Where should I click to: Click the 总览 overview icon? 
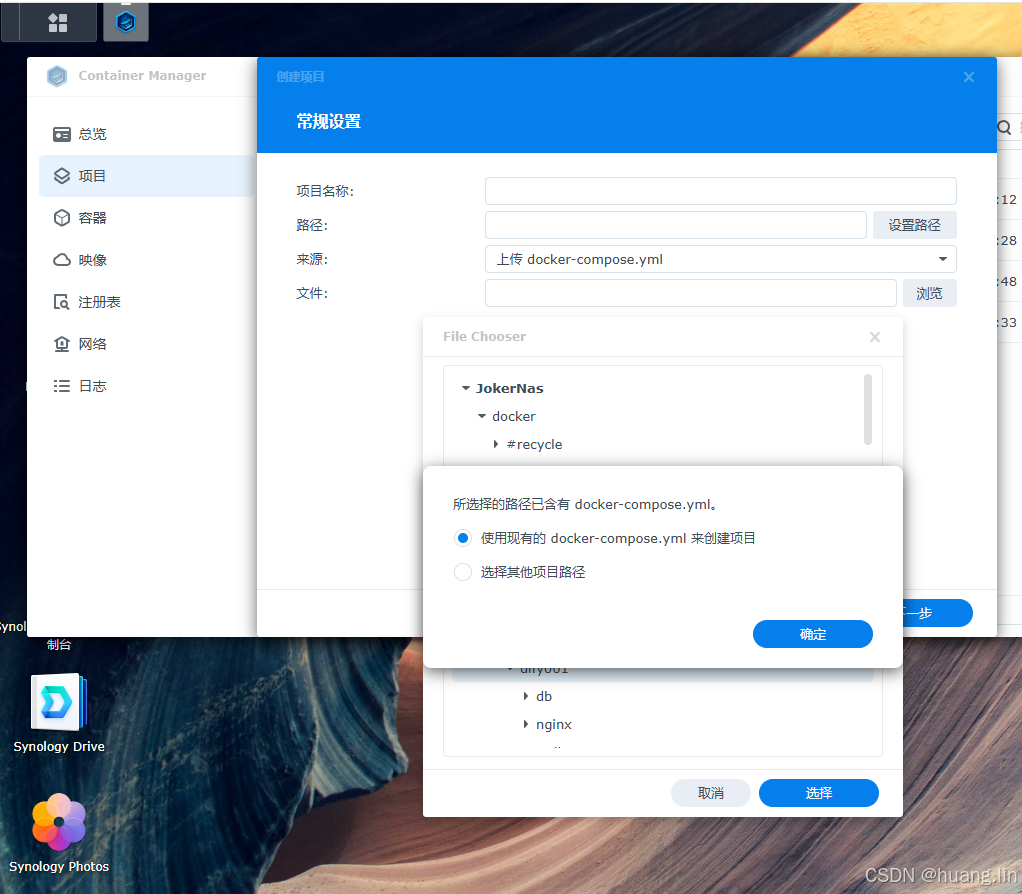62,134
